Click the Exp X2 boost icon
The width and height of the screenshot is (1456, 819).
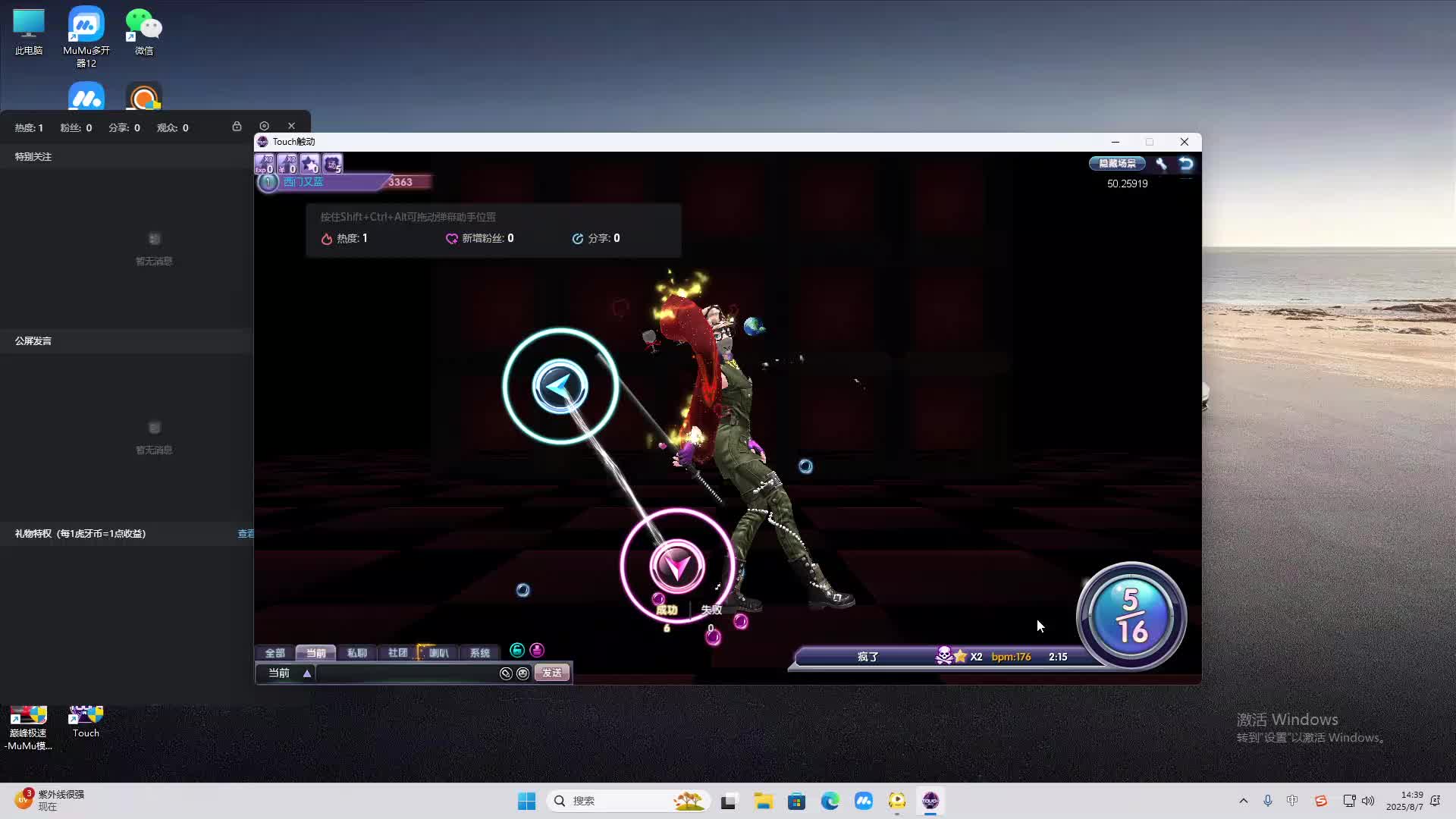coord(264,164)
